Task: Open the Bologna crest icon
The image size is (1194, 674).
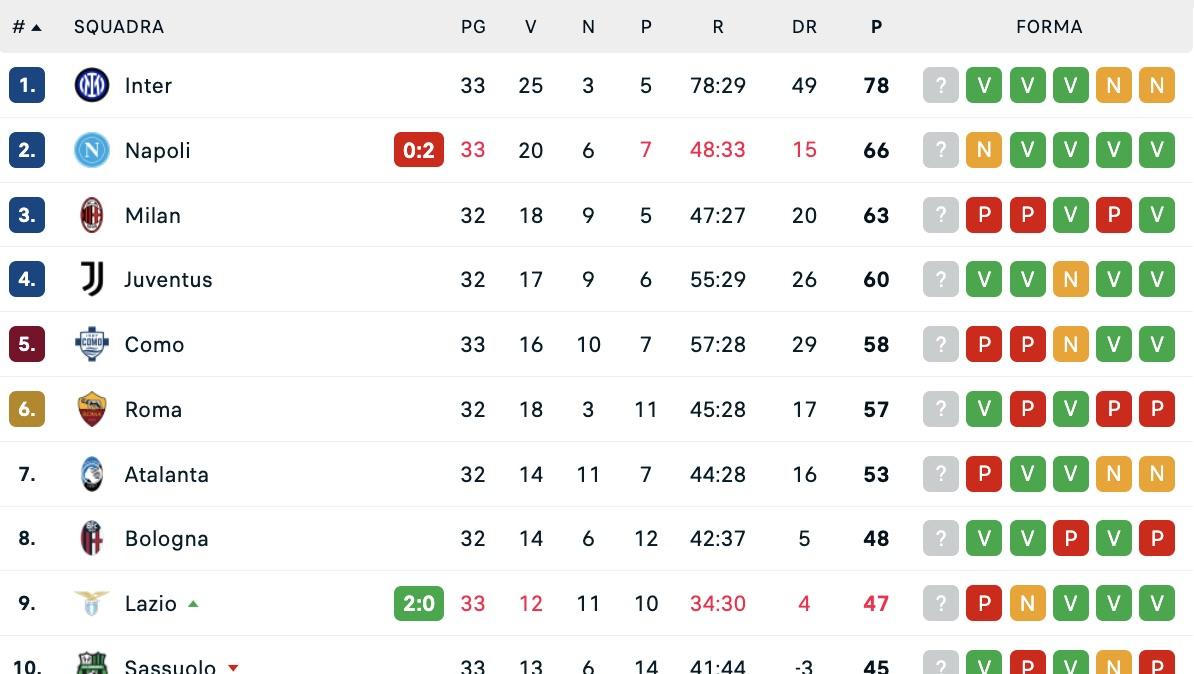Action: coord(91,538)
